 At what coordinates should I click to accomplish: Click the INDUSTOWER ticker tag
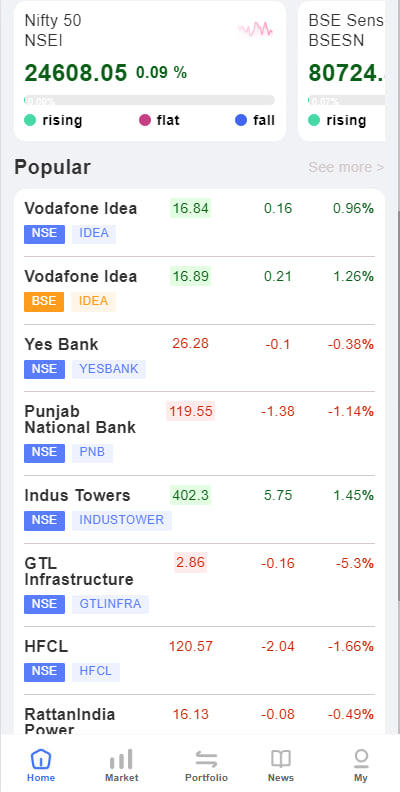[x=122, y=520]
